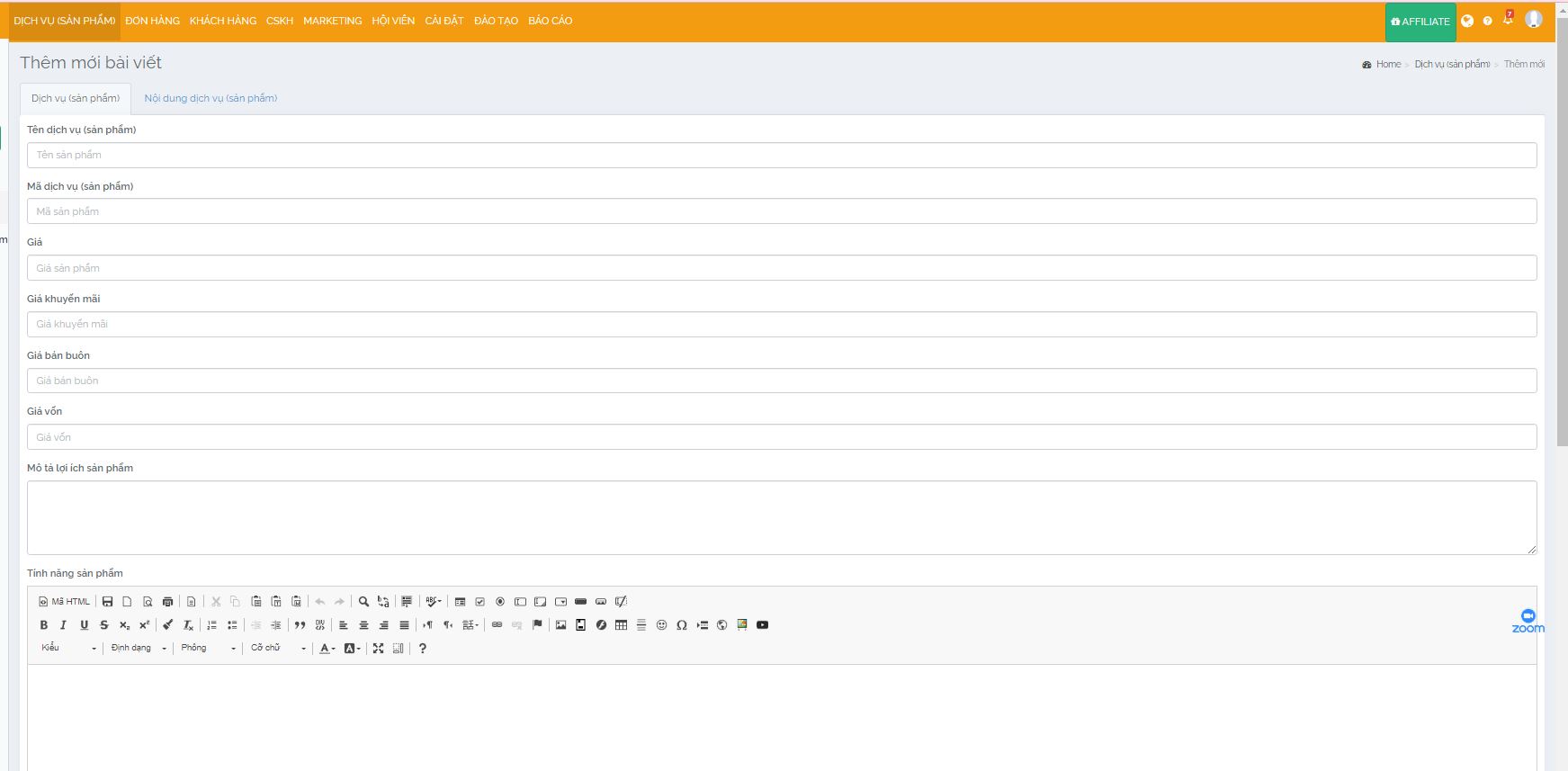Pick text color from editor toolbar
The height and width of the screenshot is (771, 1568).
click(327, 649)
